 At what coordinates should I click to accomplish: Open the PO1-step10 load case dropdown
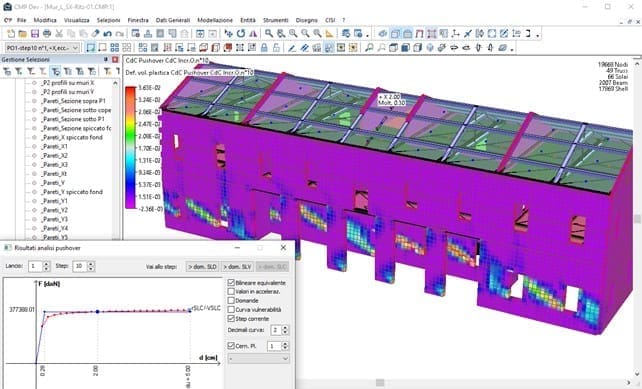(x=41, y=48)
